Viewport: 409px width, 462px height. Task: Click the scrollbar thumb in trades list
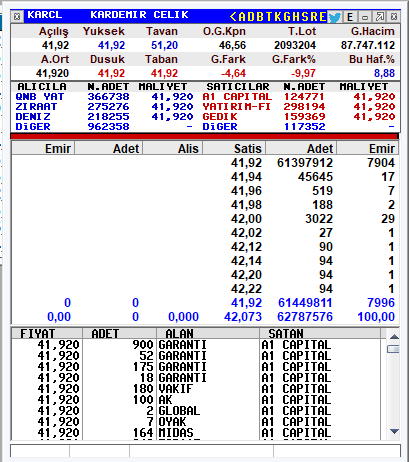(394, 349)
